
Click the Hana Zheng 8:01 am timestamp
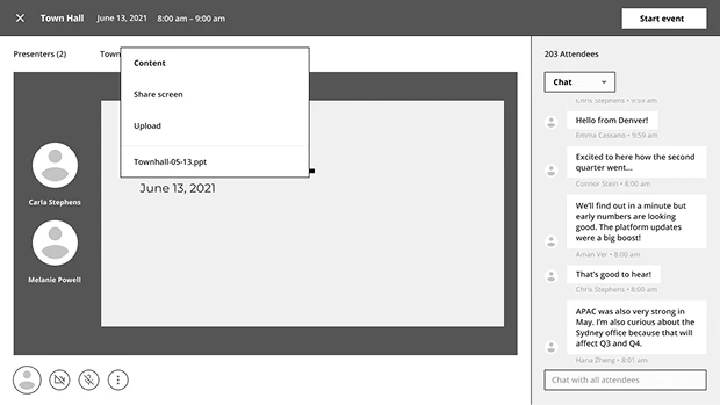[612, 360]
